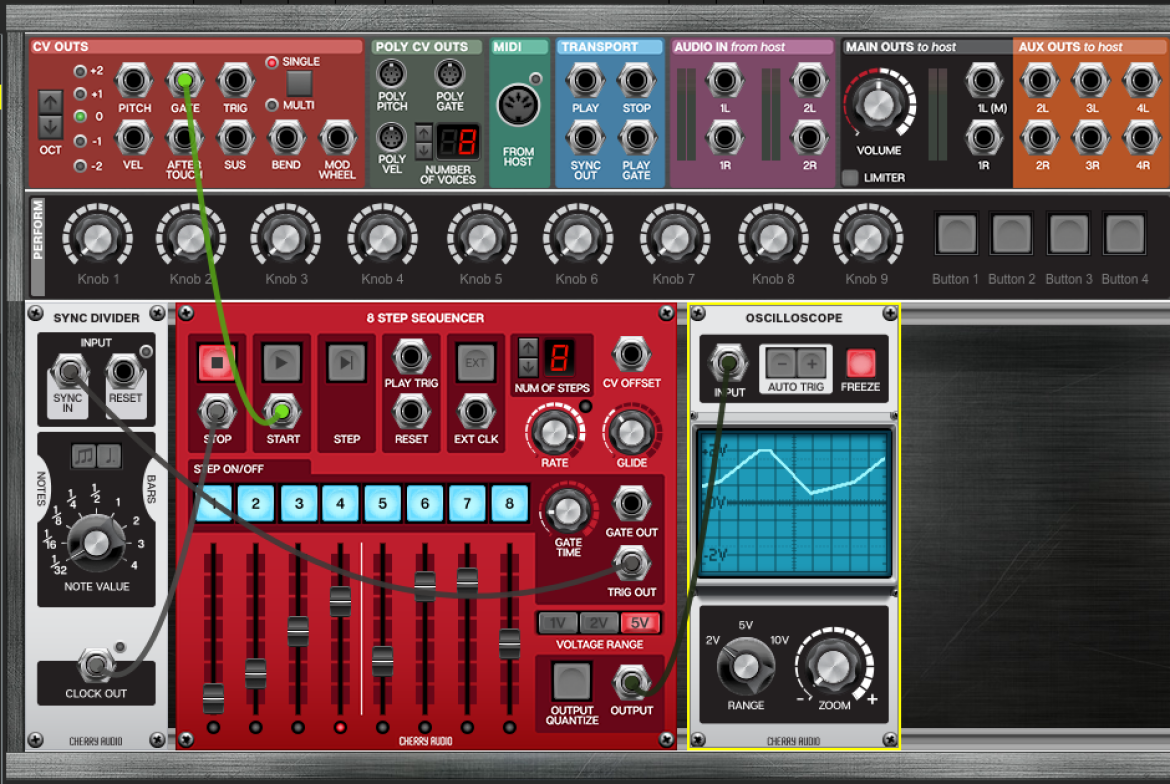Click the BEND CV output jack
Viewport: 1170px width, 784px height.
286,138
